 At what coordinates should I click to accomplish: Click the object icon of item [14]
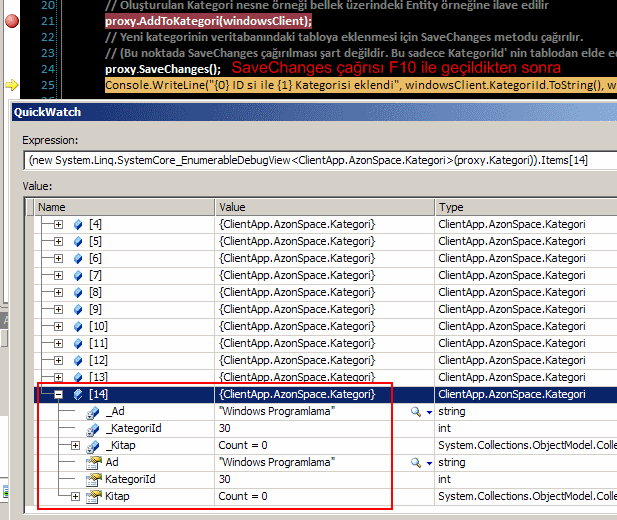78,394
